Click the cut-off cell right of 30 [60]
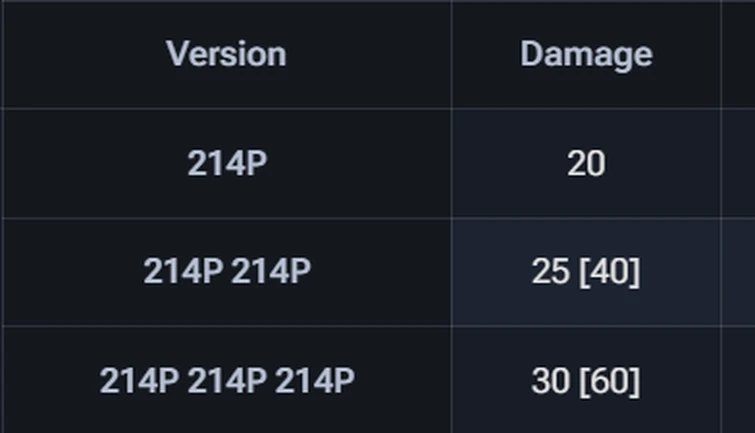Screen dimensions: 755x433 coord(738,380)
